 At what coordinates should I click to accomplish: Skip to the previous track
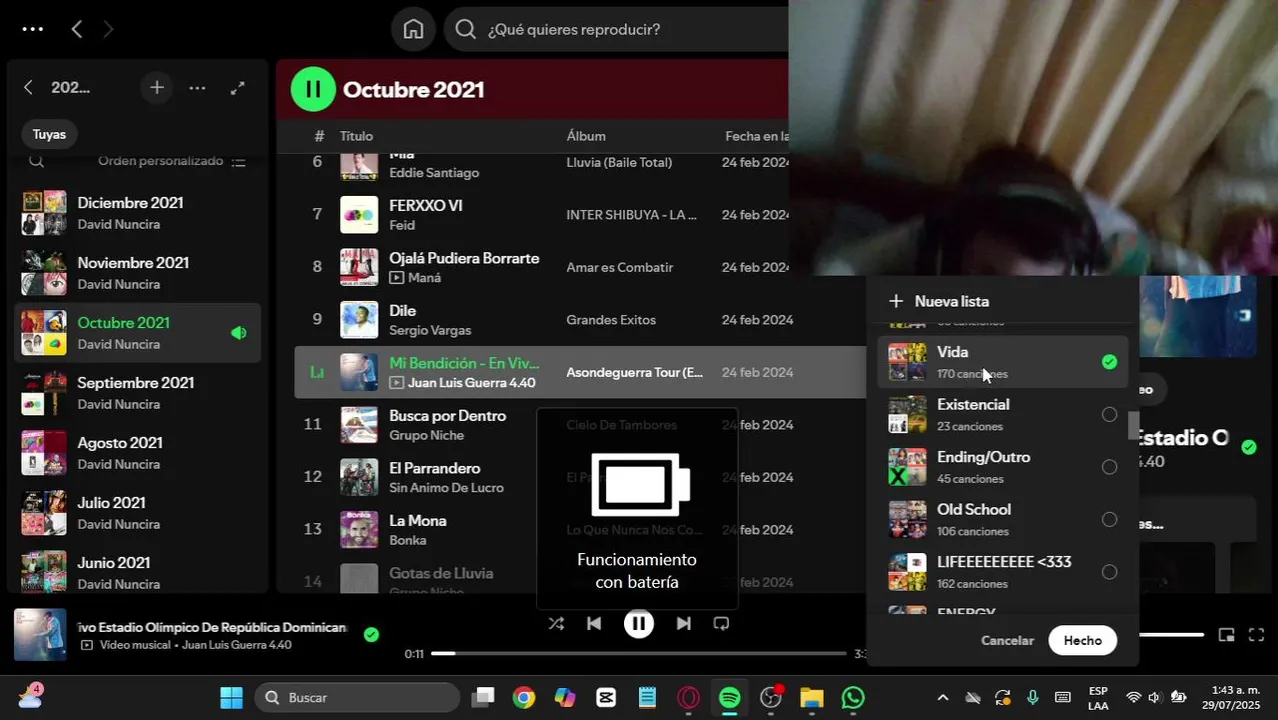pos(594,623)
